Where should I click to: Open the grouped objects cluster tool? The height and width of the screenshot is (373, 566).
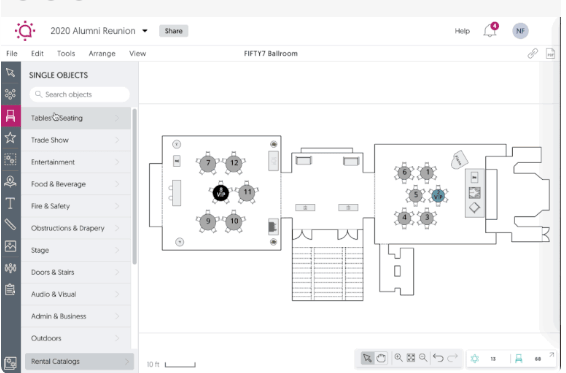point(10,94)
